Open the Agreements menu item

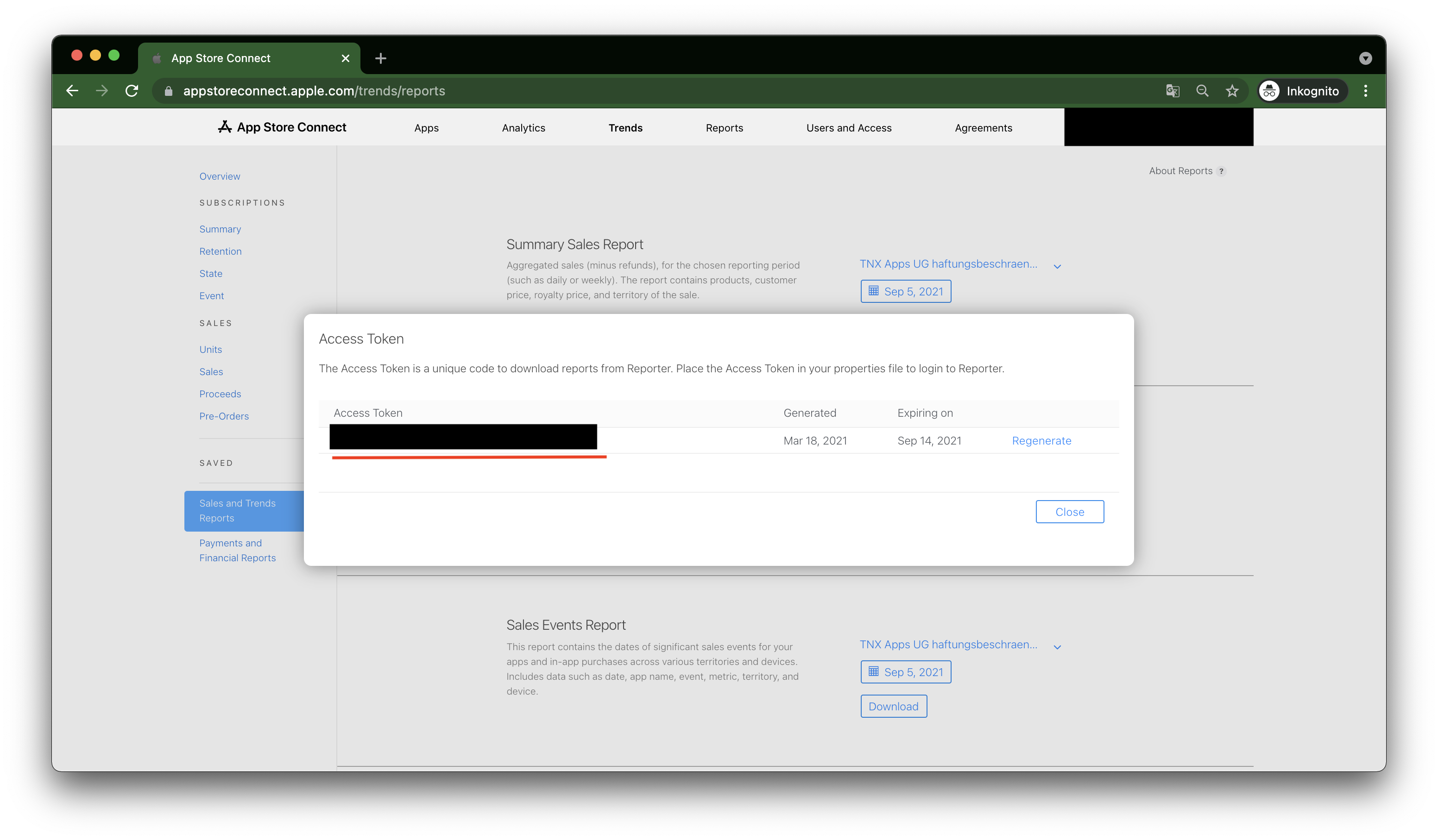coord(983,128)
